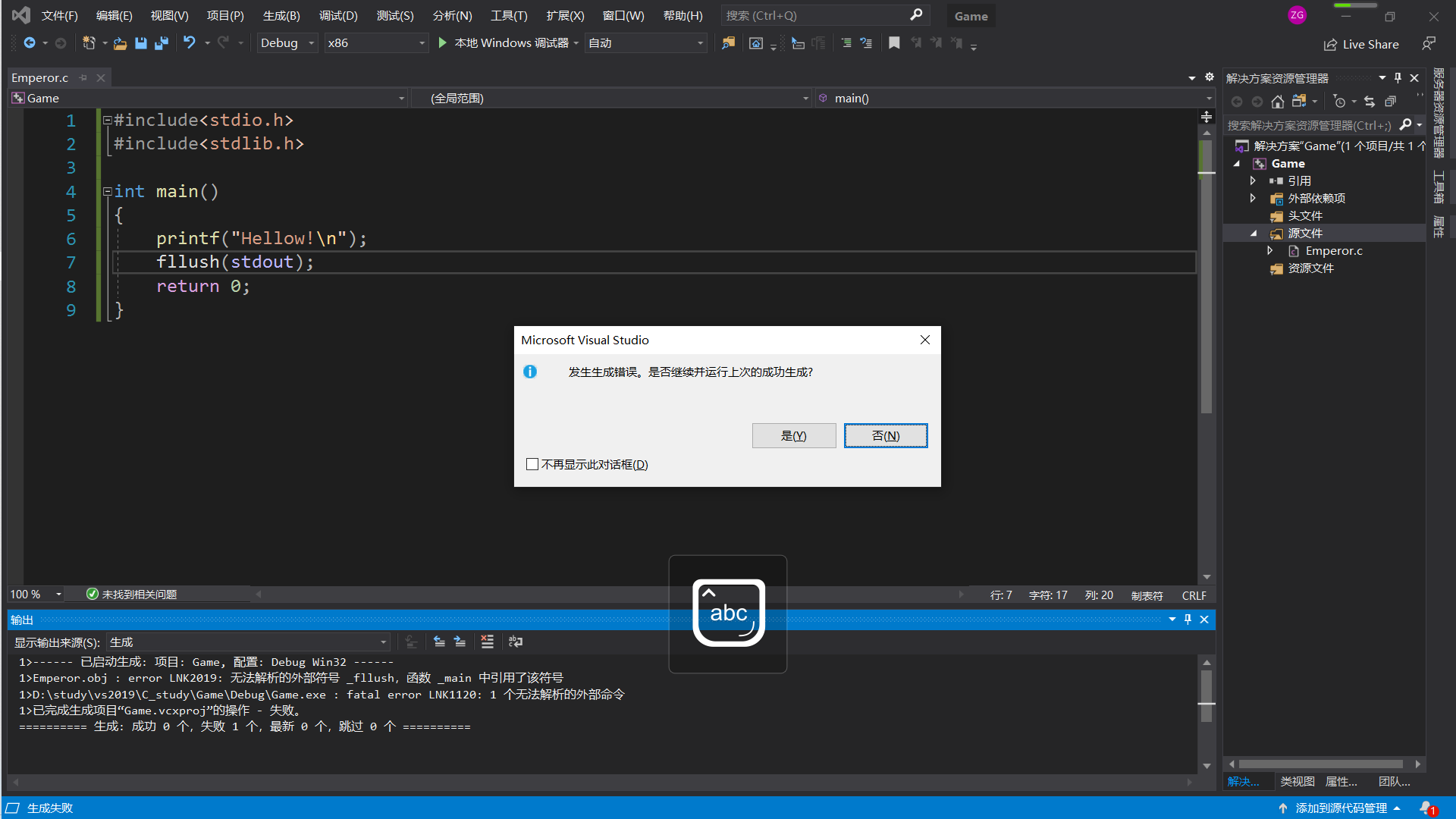Image resolution: width=1456 pixels, height=819 pixels.
Task: Check the 'do not show this dialog again' checkbox
Action: (532, 464)
